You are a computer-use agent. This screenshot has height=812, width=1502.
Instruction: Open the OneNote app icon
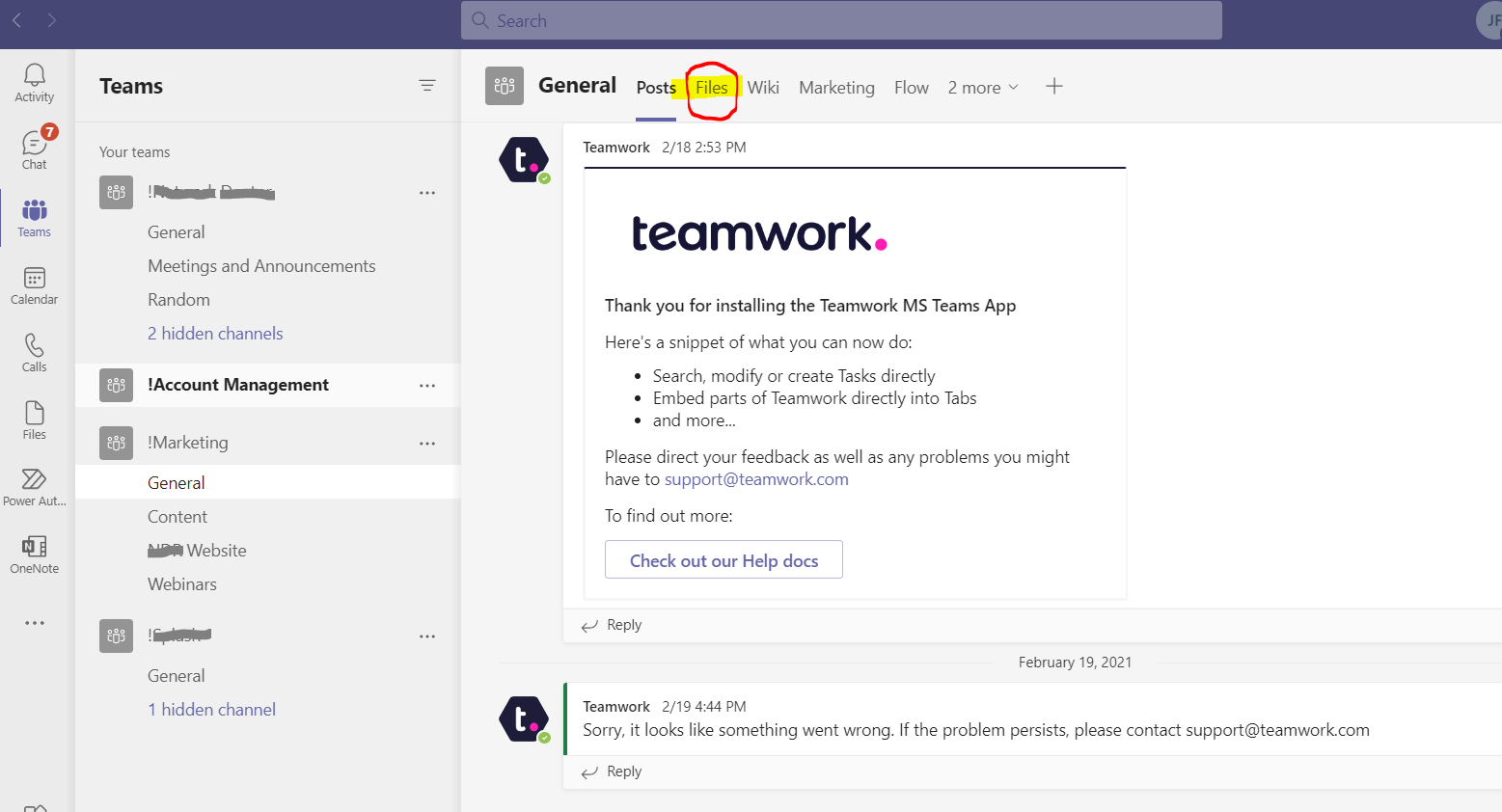35,555
